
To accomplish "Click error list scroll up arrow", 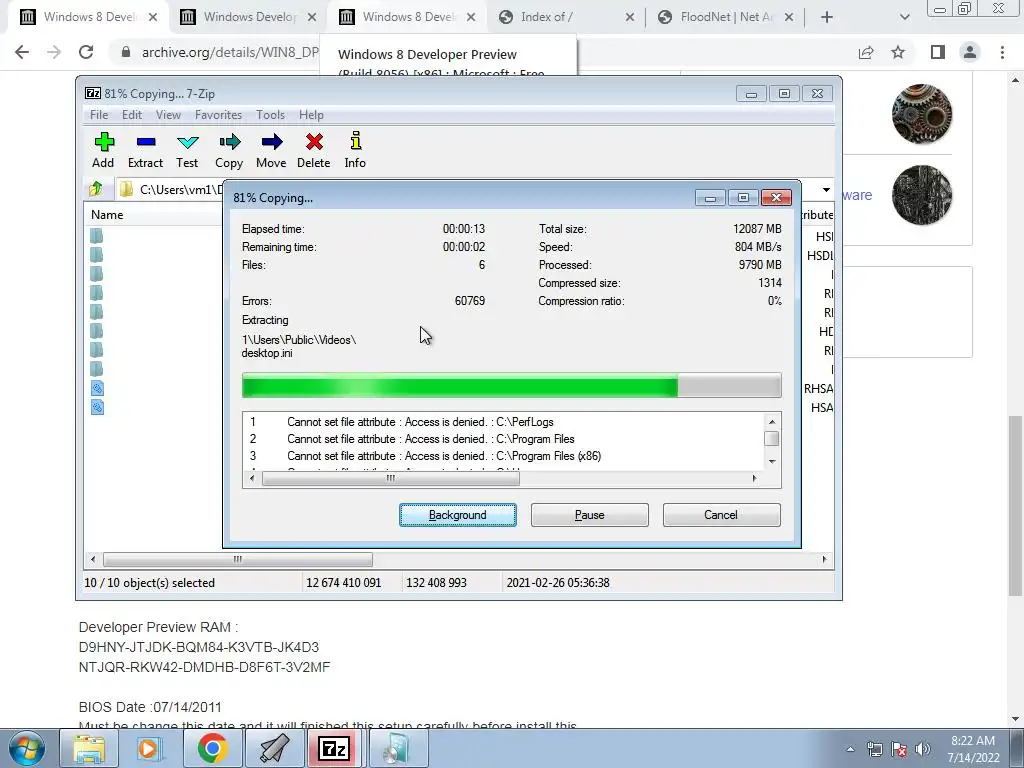I will click(772, 422).
